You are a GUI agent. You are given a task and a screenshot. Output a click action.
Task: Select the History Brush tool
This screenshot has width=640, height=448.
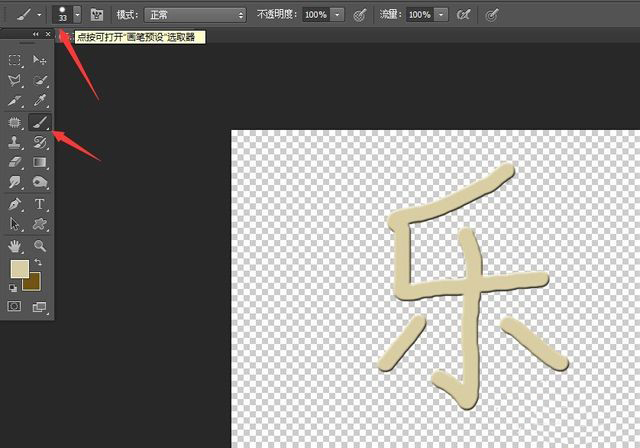[x=40, y=142]
